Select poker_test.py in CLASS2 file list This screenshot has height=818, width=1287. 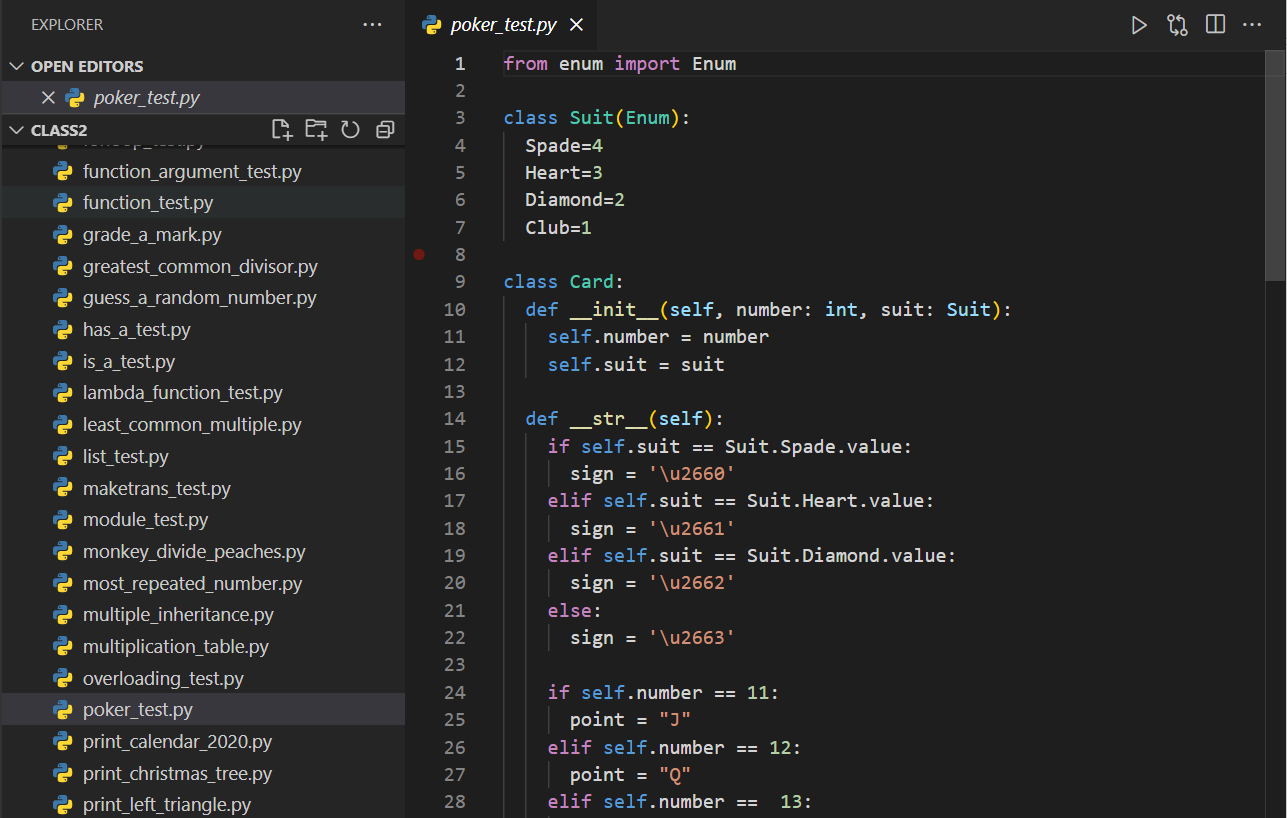[202, 710]
